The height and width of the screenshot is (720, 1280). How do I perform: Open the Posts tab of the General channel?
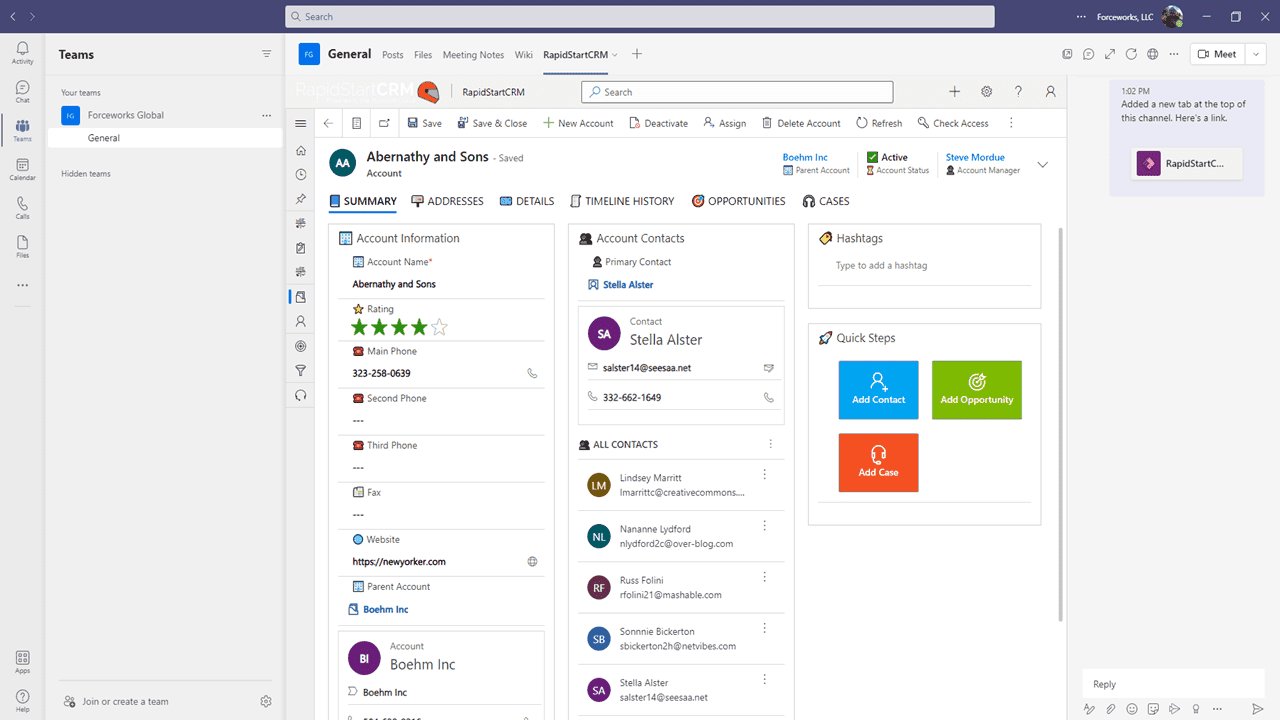(392, 54)
